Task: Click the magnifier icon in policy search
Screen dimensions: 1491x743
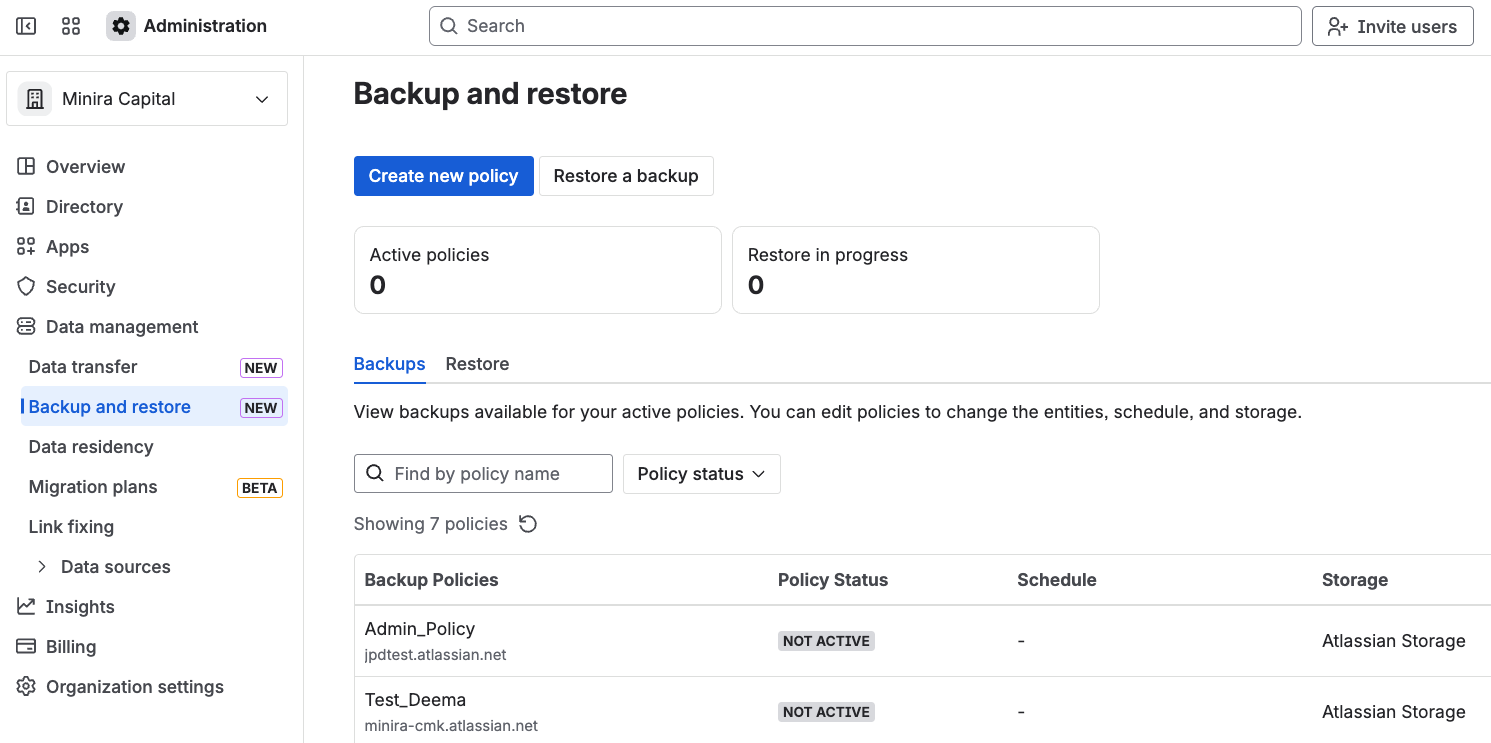Action: click(375, 473)
